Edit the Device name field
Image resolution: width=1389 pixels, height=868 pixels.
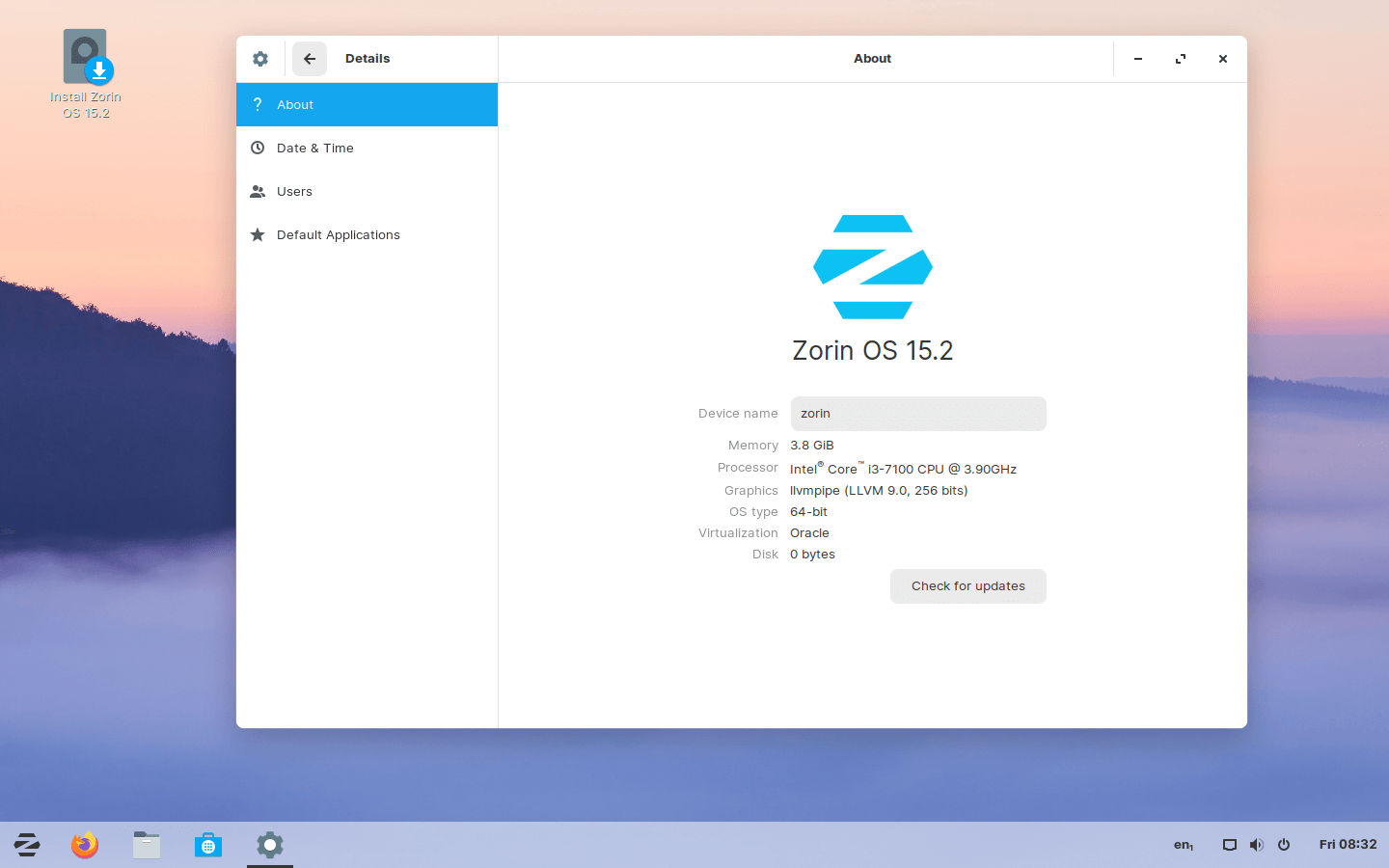918,414
